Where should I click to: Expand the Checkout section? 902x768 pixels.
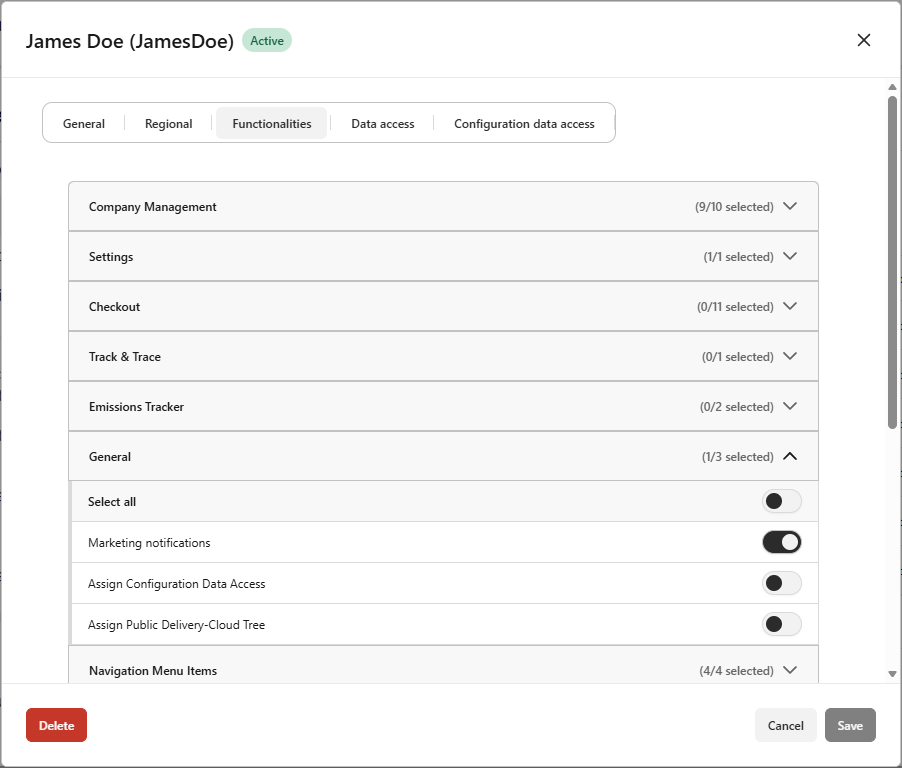(x=789, y=306)
